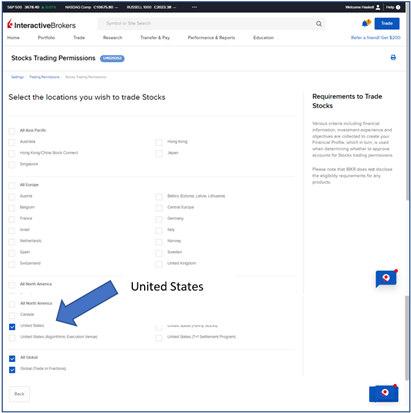
Task: Check the United Kingdom checkbox
Action: [x=159, y=264]
